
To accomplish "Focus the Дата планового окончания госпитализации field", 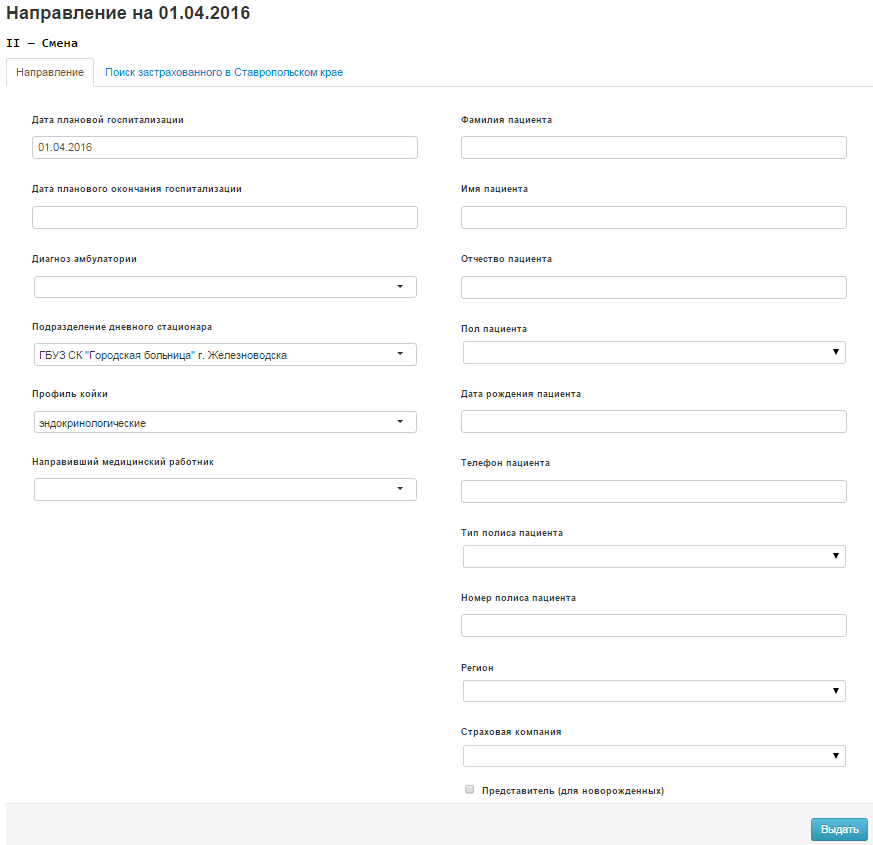I will point(225,218).
